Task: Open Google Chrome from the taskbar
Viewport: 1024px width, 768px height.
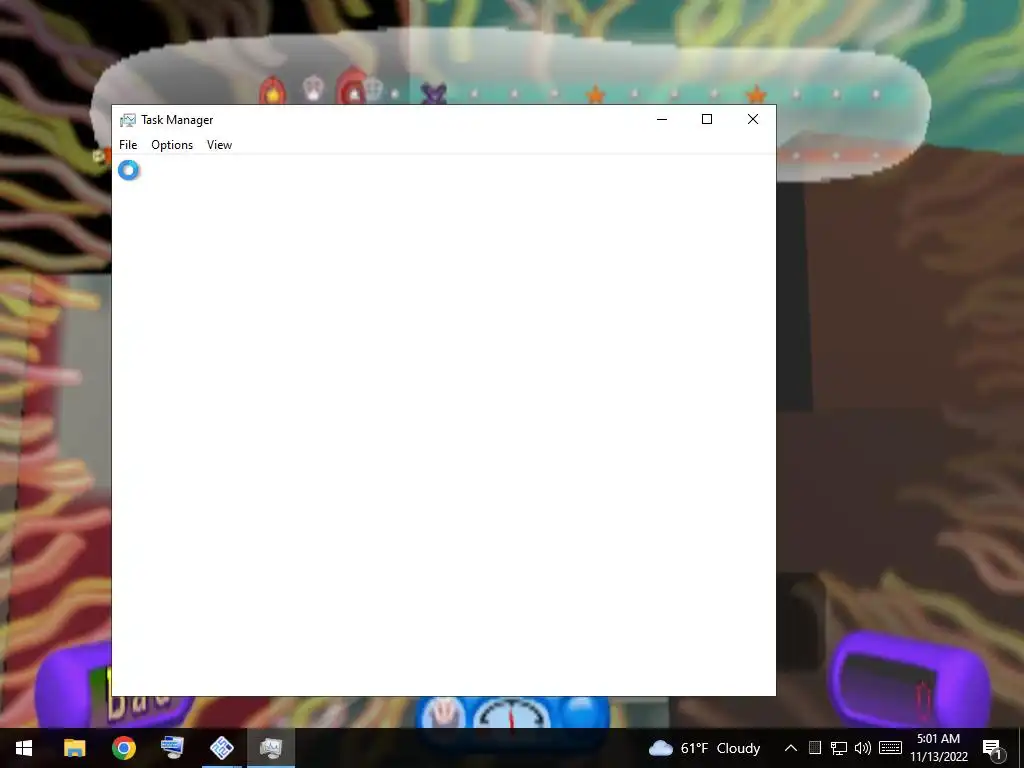Action: (123, 748)
